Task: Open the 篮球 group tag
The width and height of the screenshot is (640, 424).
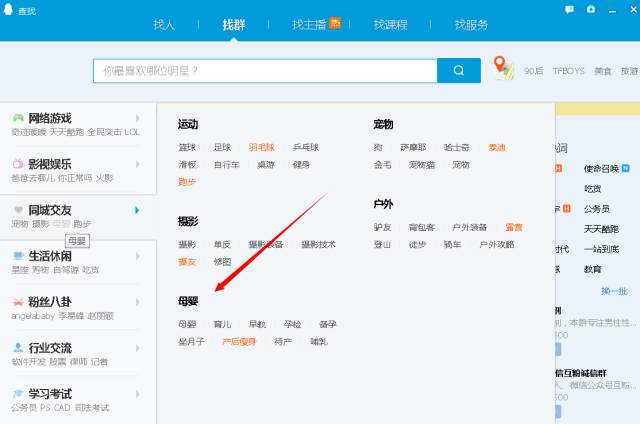Action: 187,147
